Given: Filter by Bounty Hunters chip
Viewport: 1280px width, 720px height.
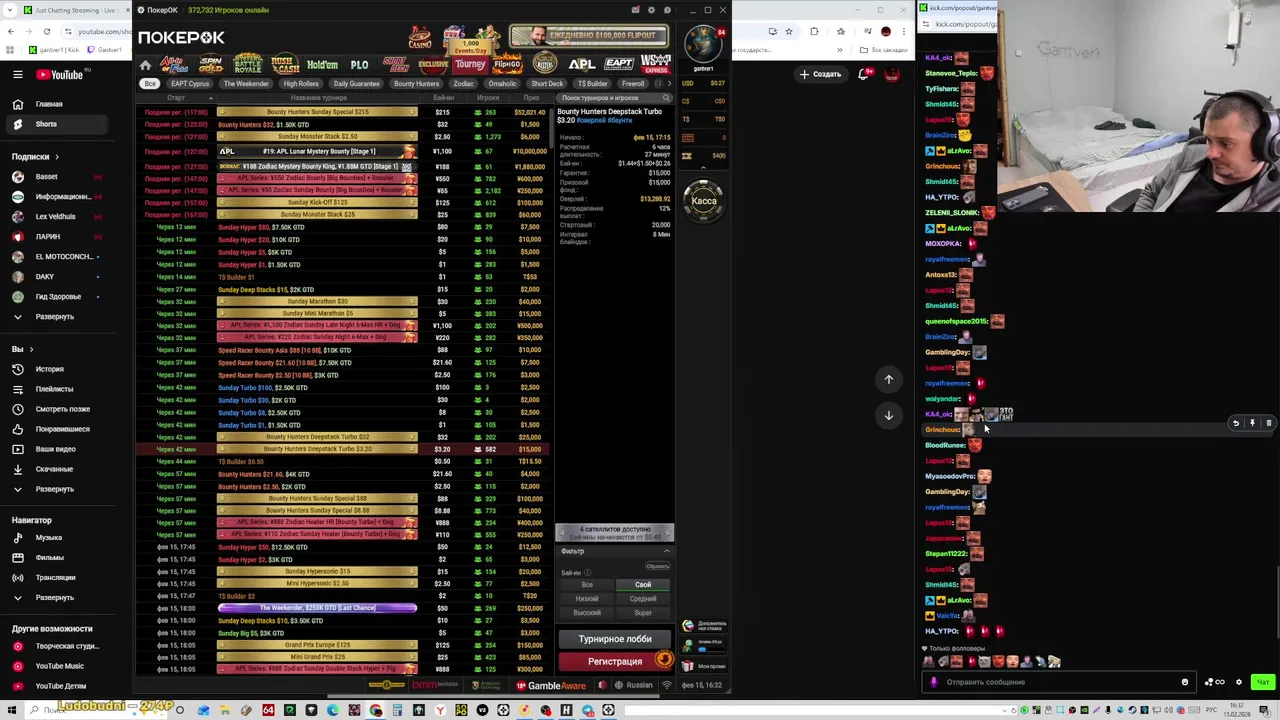Looking at the screenshot, I should 416,84.
